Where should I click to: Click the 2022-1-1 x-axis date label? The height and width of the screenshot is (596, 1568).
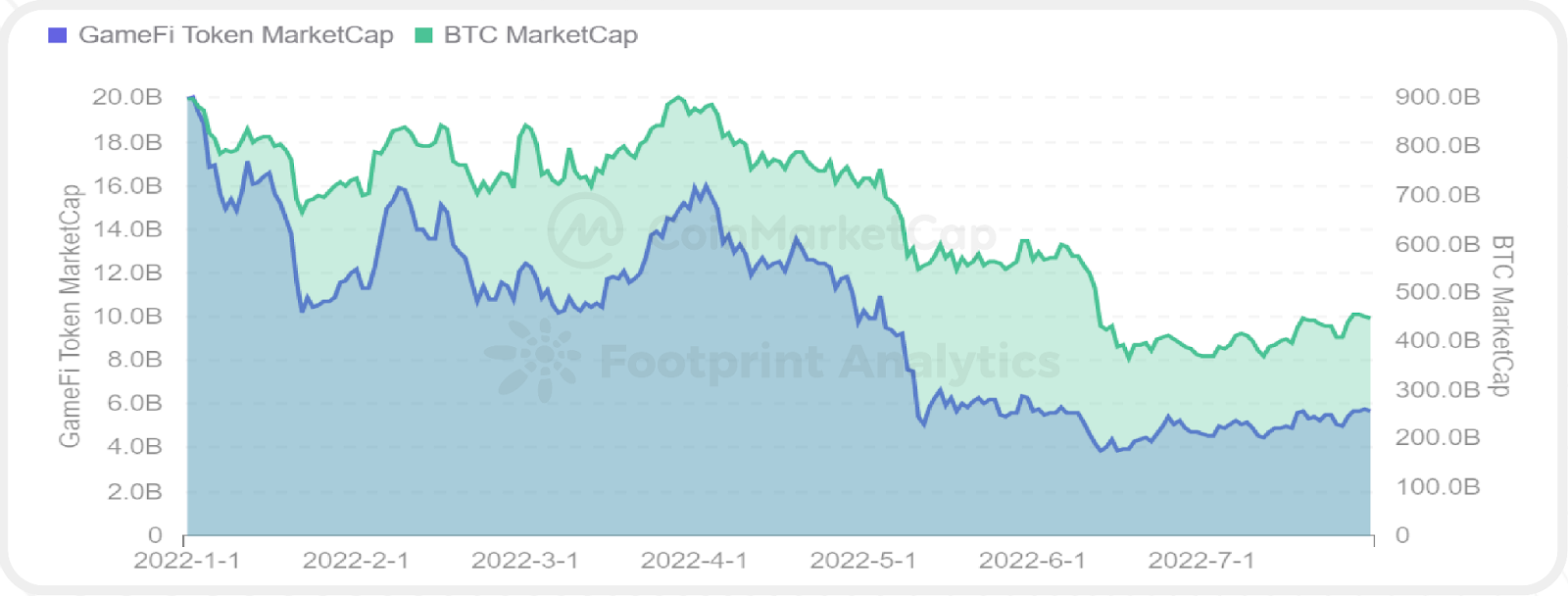[x=186, y=561]
